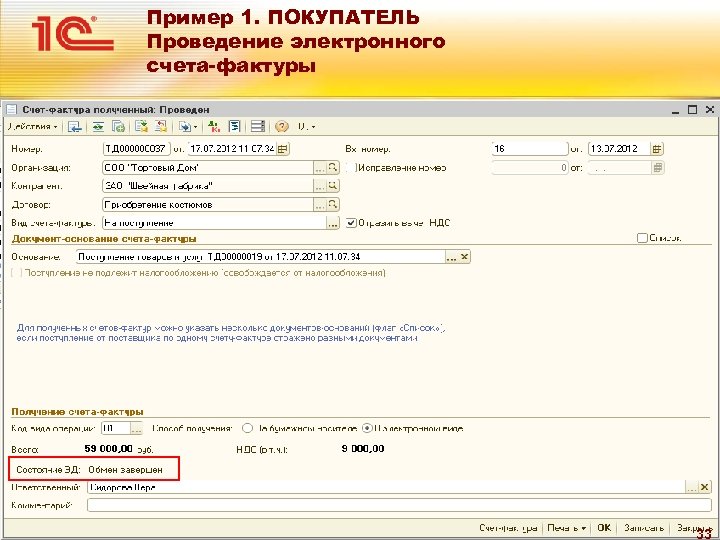
Task: Click the Номер field ТД00000037
Action: pos(136,149)
